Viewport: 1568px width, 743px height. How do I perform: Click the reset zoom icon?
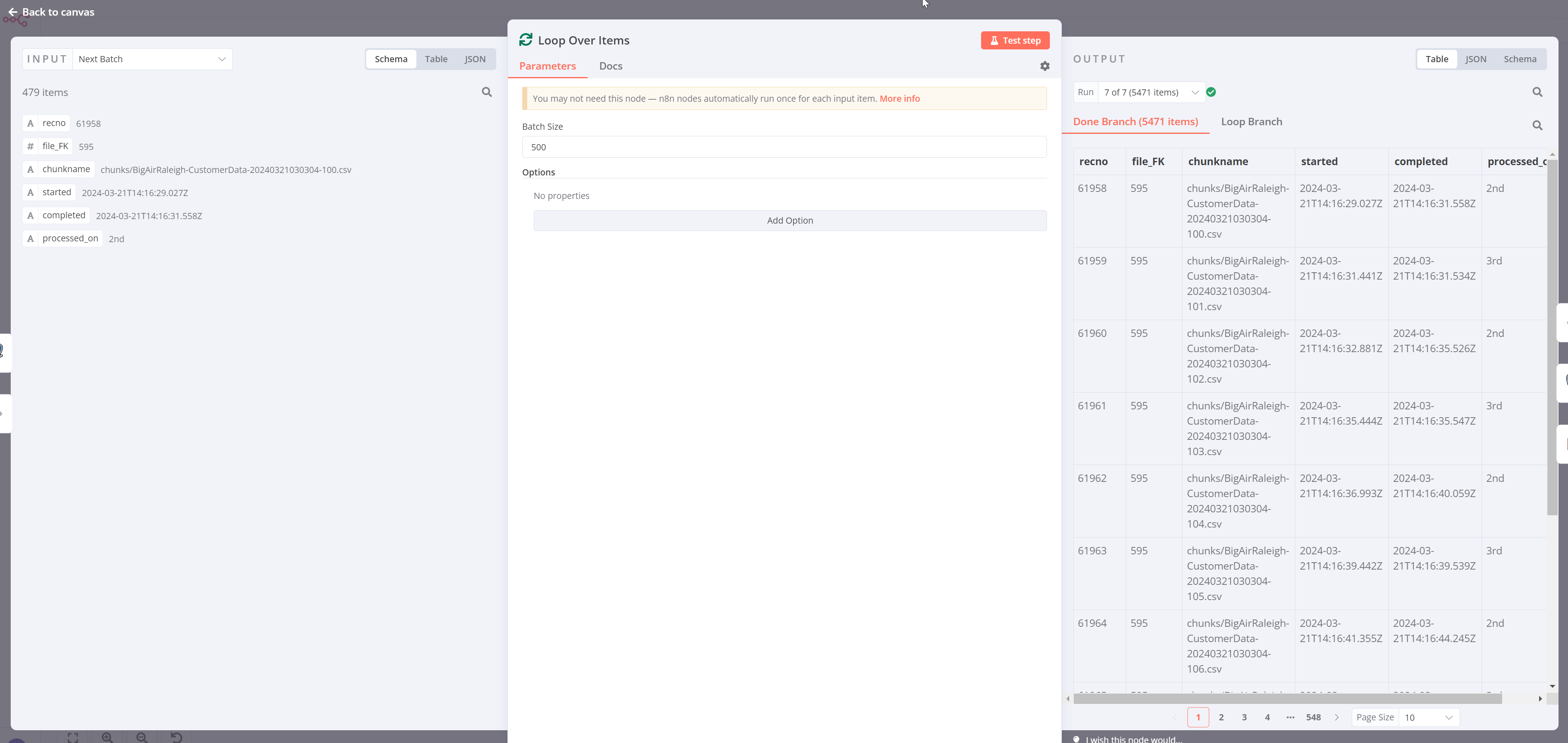[177, 737]
